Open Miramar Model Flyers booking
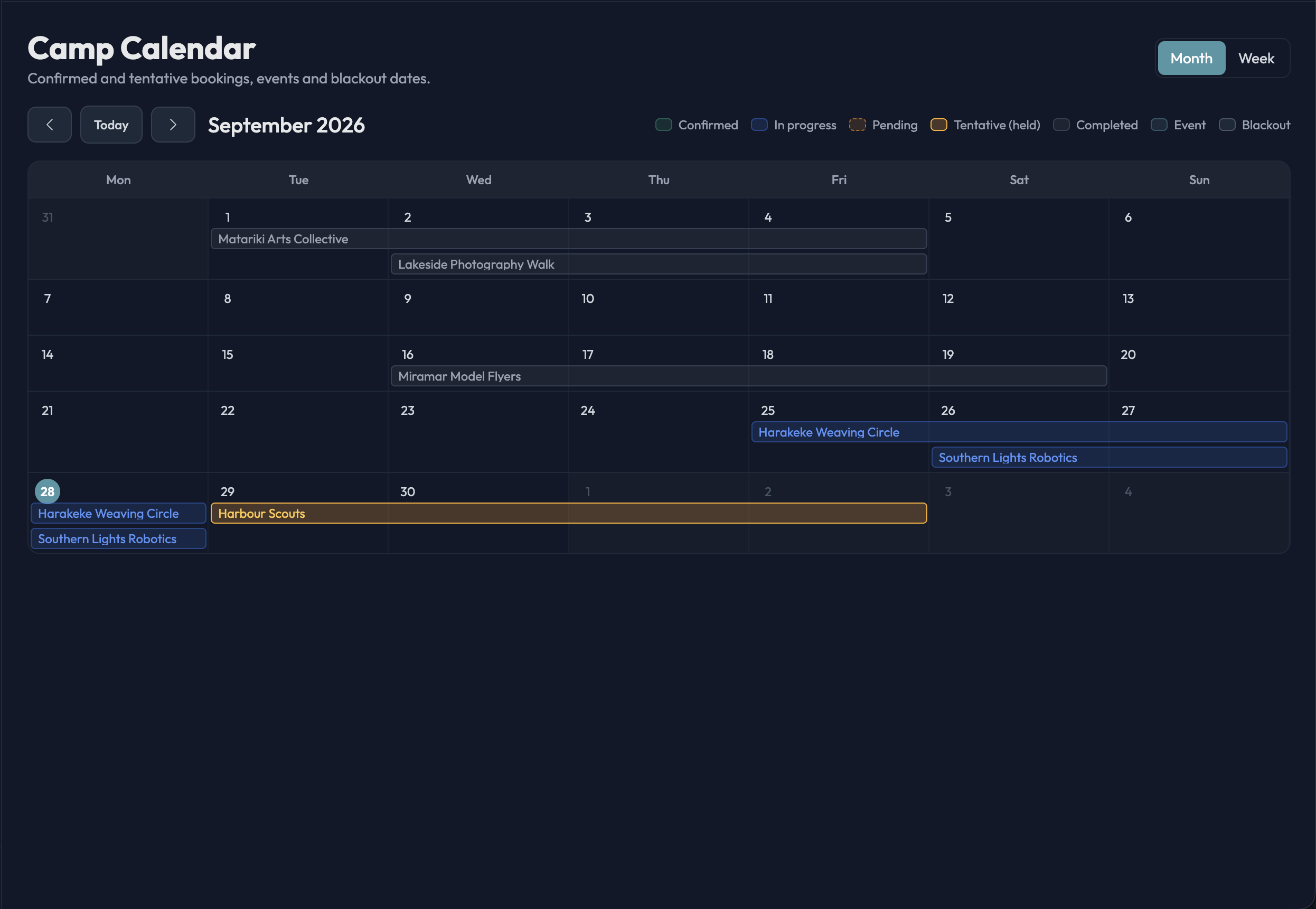 749,376
